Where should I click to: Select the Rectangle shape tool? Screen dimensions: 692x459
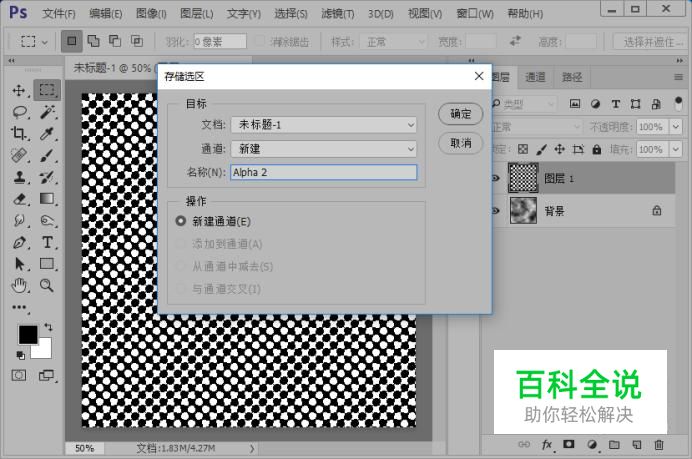(x=47, y=264)
